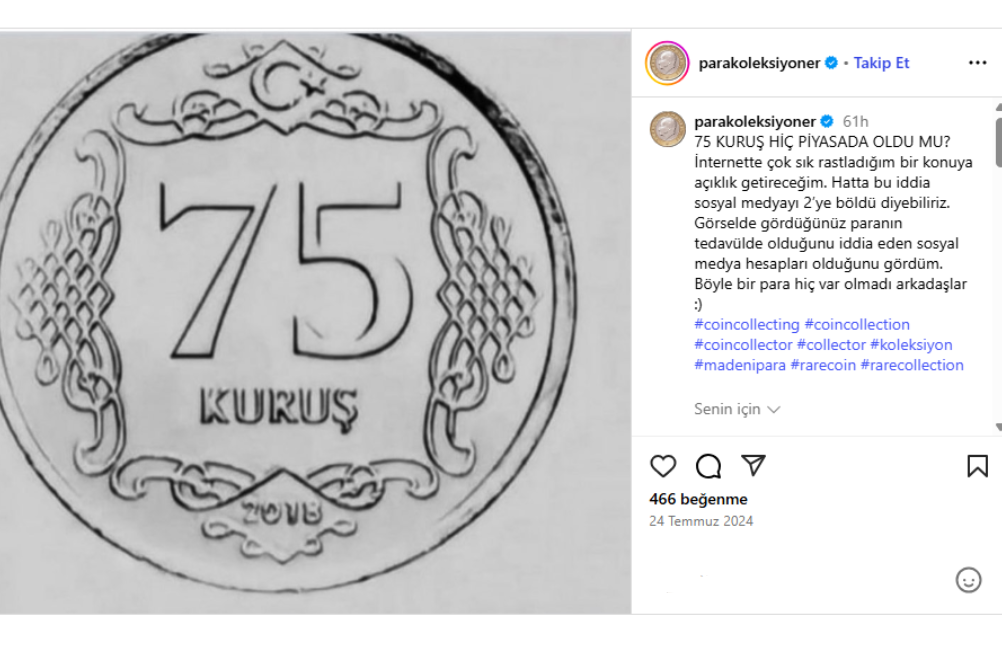This screenshot has height=648, width=1002.
Task: Open comments with the speech bubble icon
Action: 708,466
